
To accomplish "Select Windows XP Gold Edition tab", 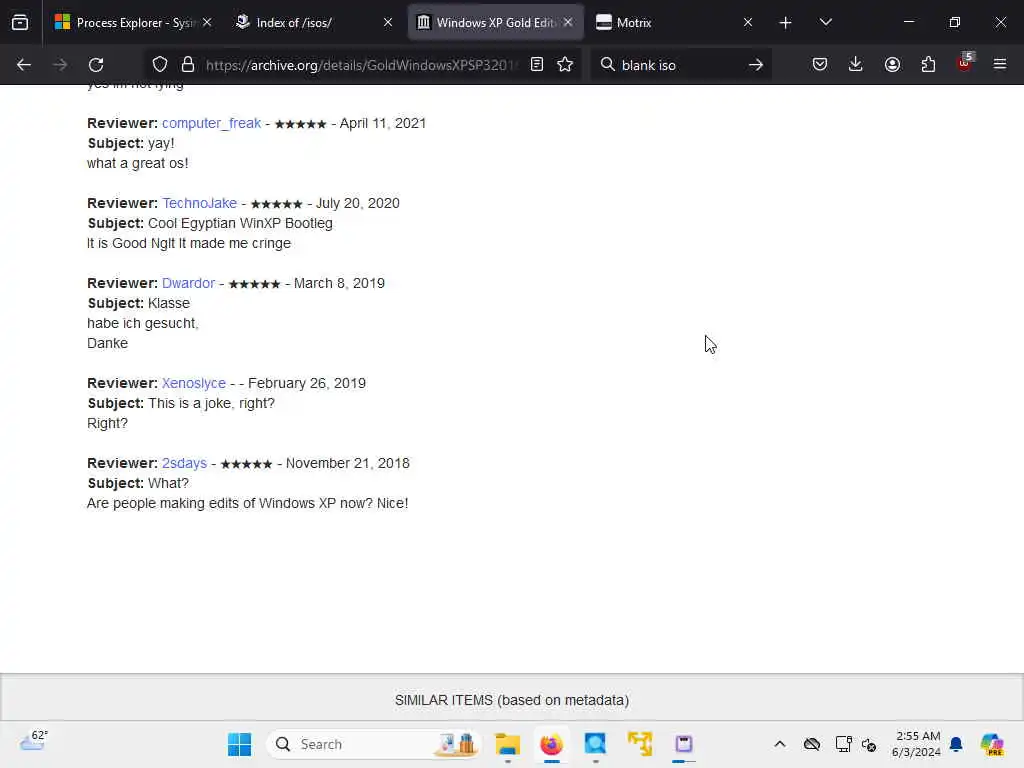I will point(494,23).
